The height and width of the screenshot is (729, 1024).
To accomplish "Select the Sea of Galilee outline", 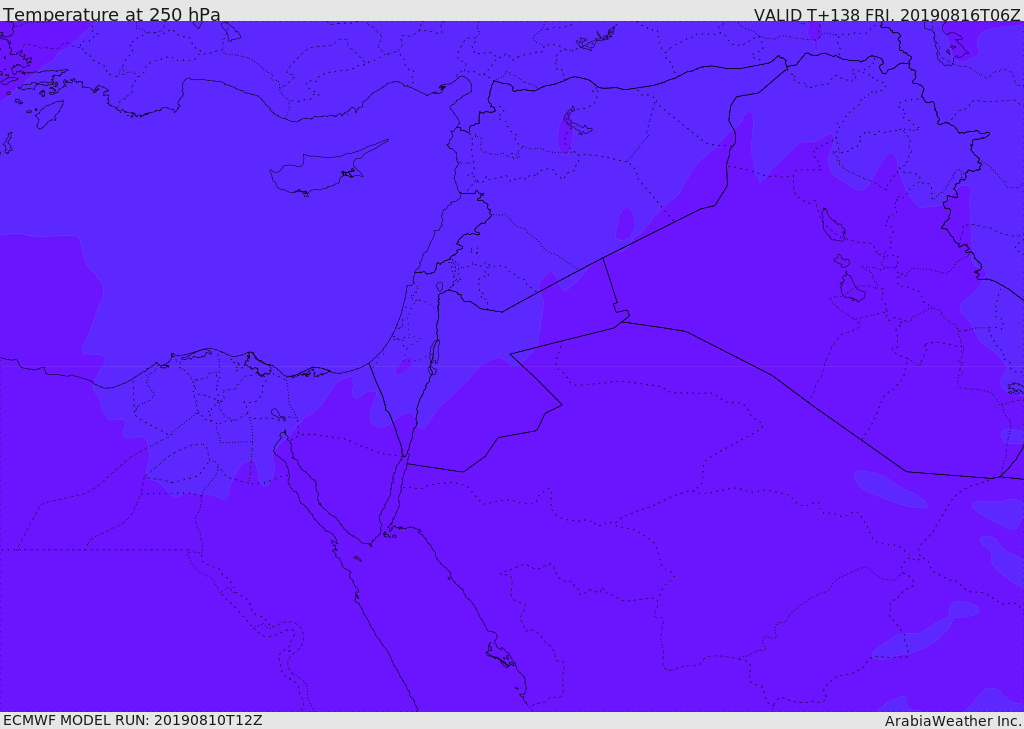I will (x=440, y=287).
